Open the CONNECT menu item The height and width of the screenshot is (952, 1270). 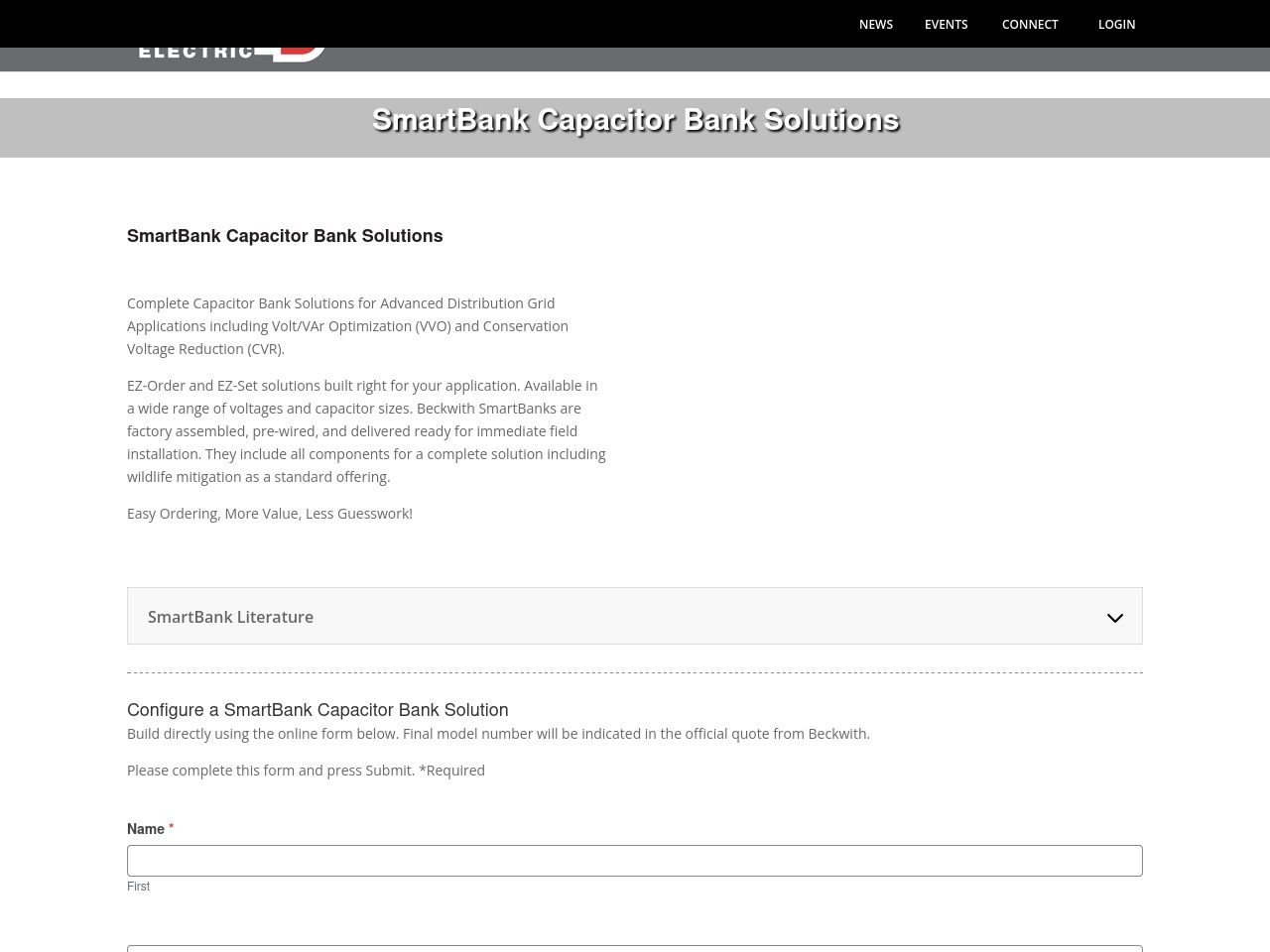[x=1030, y=24]
